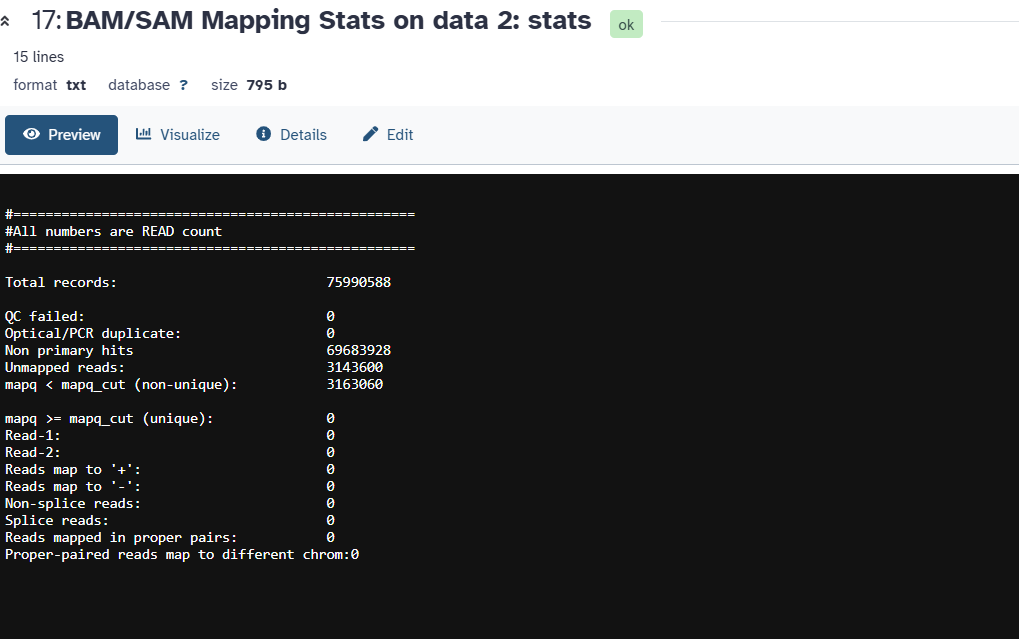Click the database question mark link

click(184, 85)
